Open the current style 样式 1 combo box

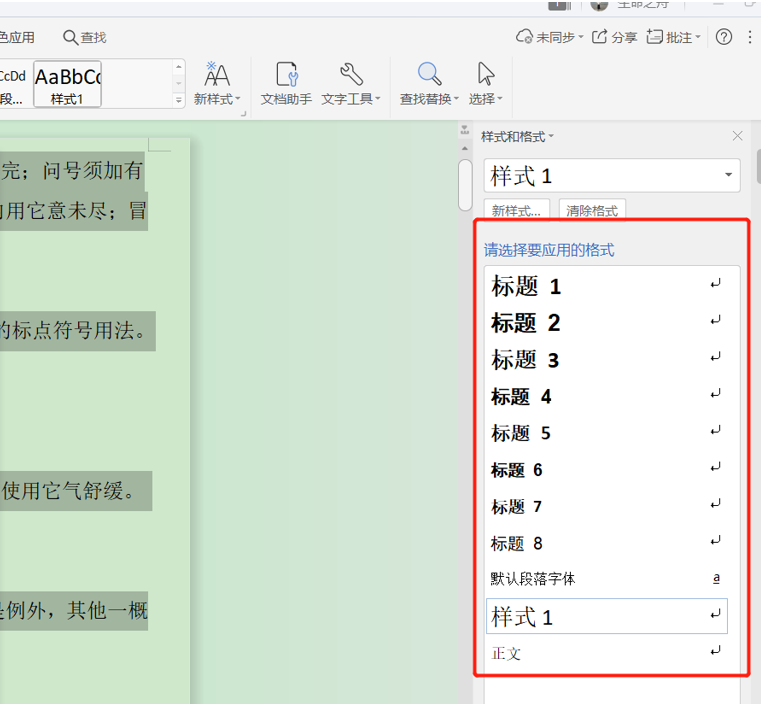[x=612, y=175]
